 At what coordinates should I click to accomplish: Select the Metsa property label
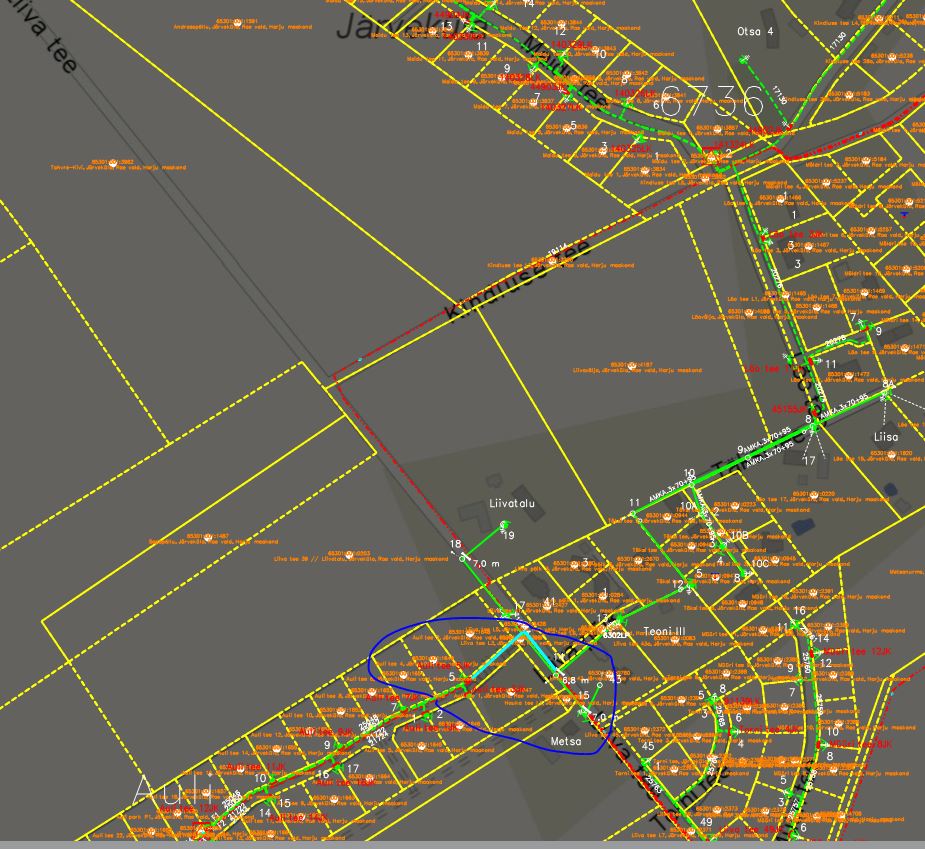pos(566,742)
